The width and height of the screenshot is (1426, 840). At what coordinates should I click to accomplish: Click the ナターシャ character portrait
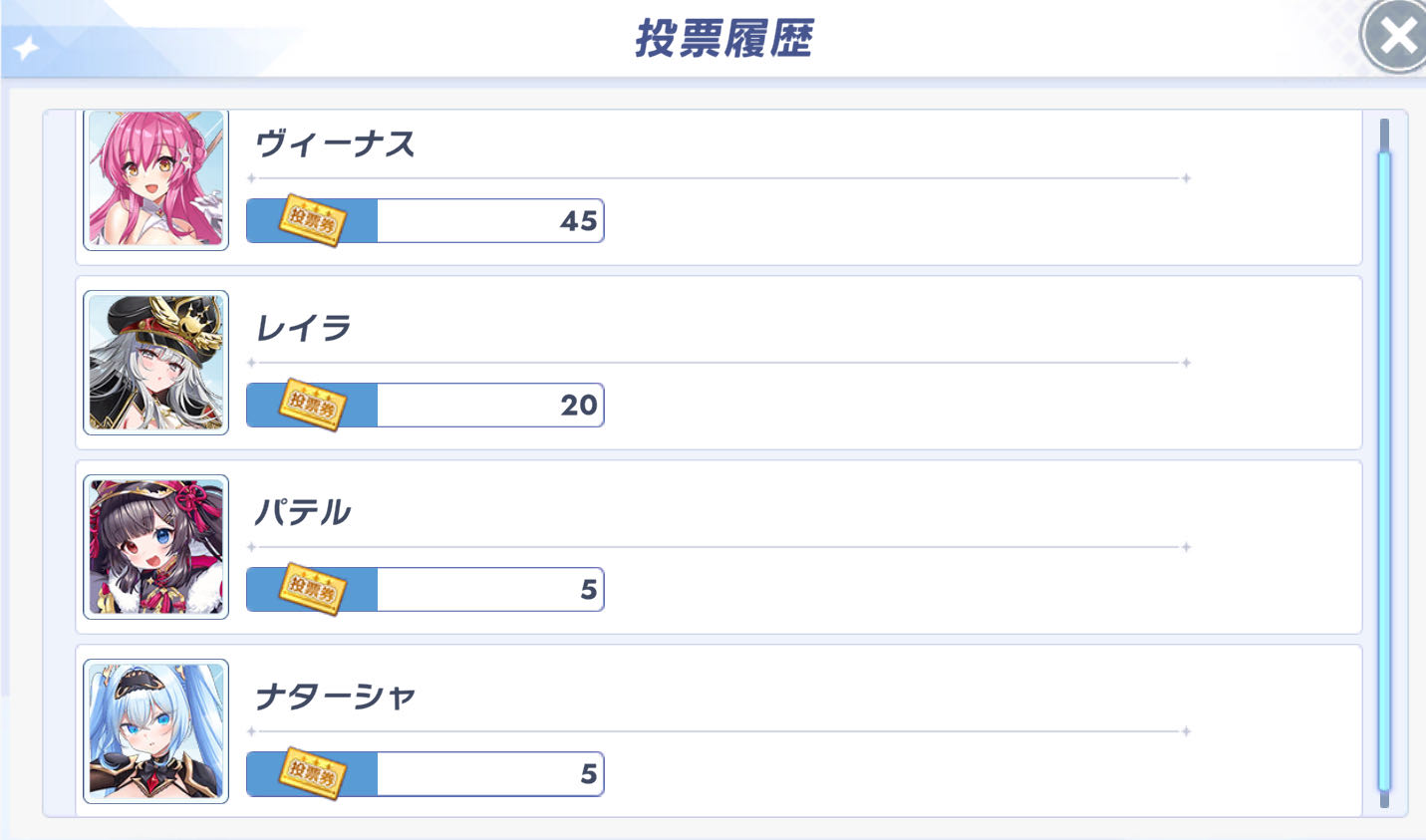click(x=155, y=731)
